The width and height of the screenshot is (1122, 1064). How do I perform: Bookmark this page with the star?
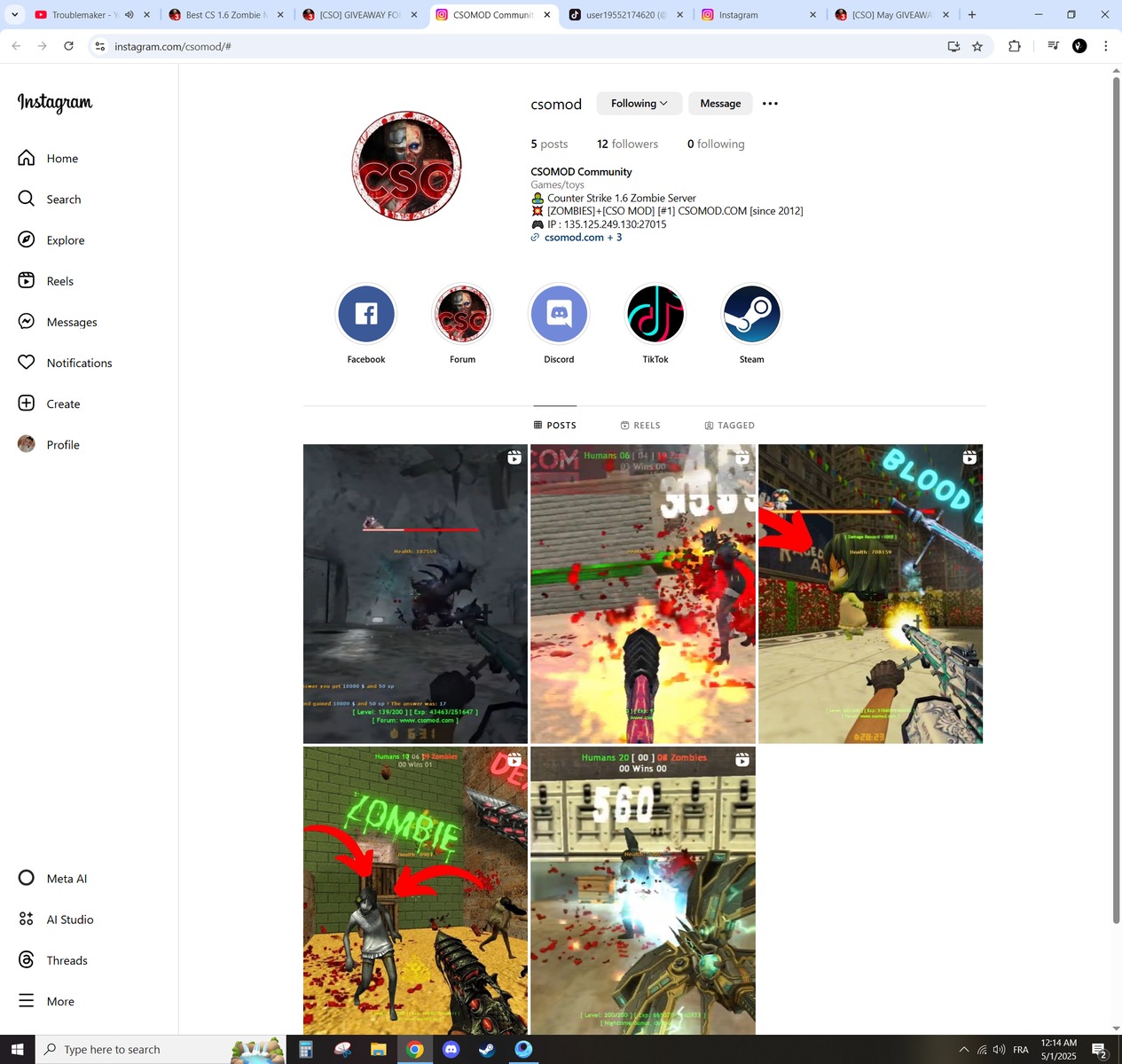click(977, 46)
